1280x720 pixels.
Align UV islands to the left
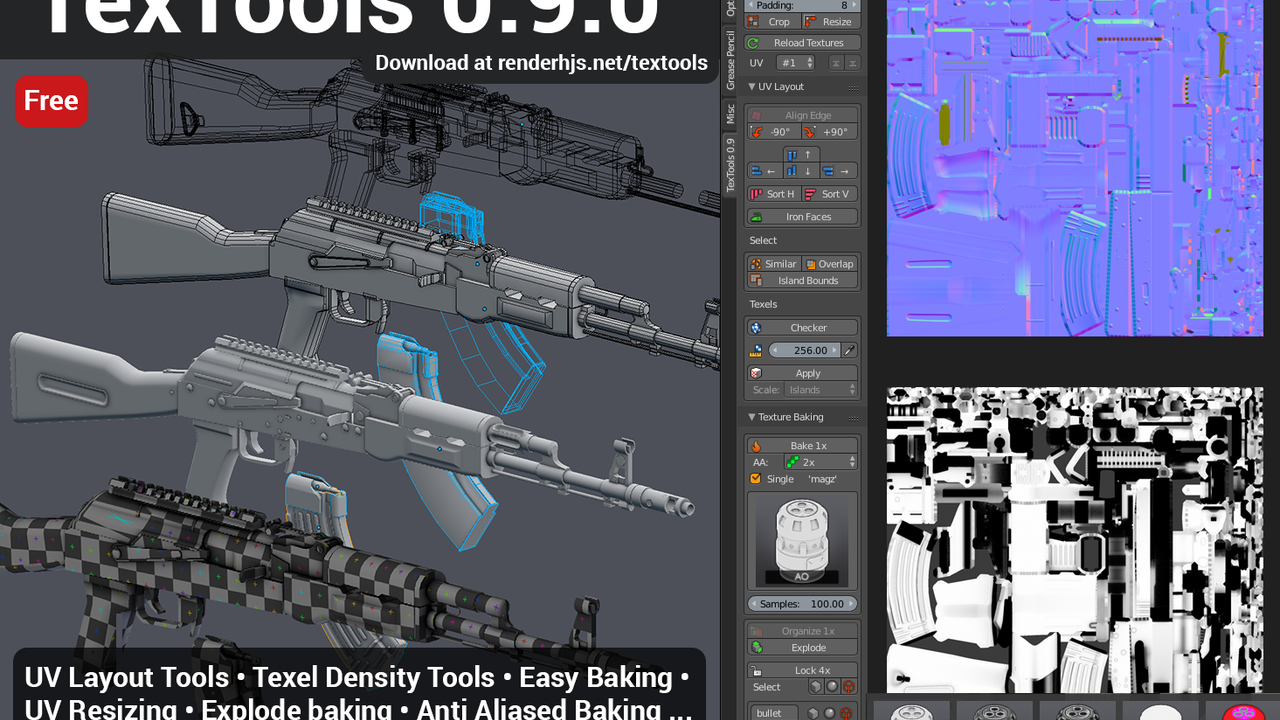[x=764, y=171]
